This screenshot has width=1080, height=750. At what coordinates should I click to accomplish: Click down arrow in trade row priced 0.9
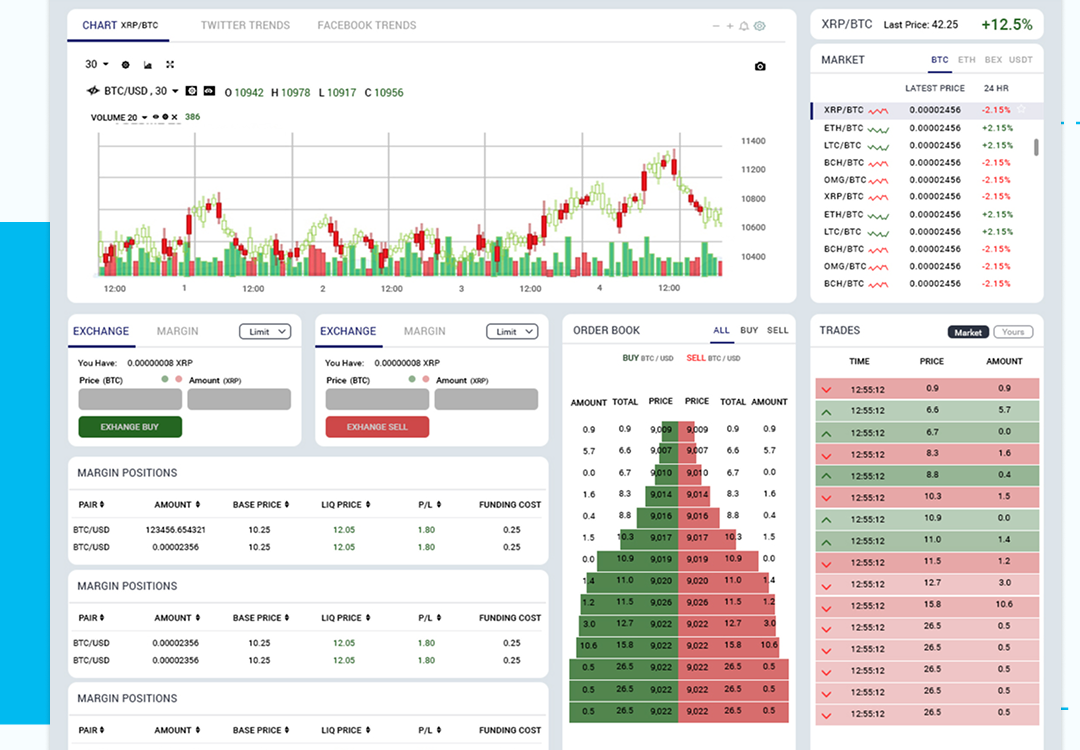[x=827, y=390]
